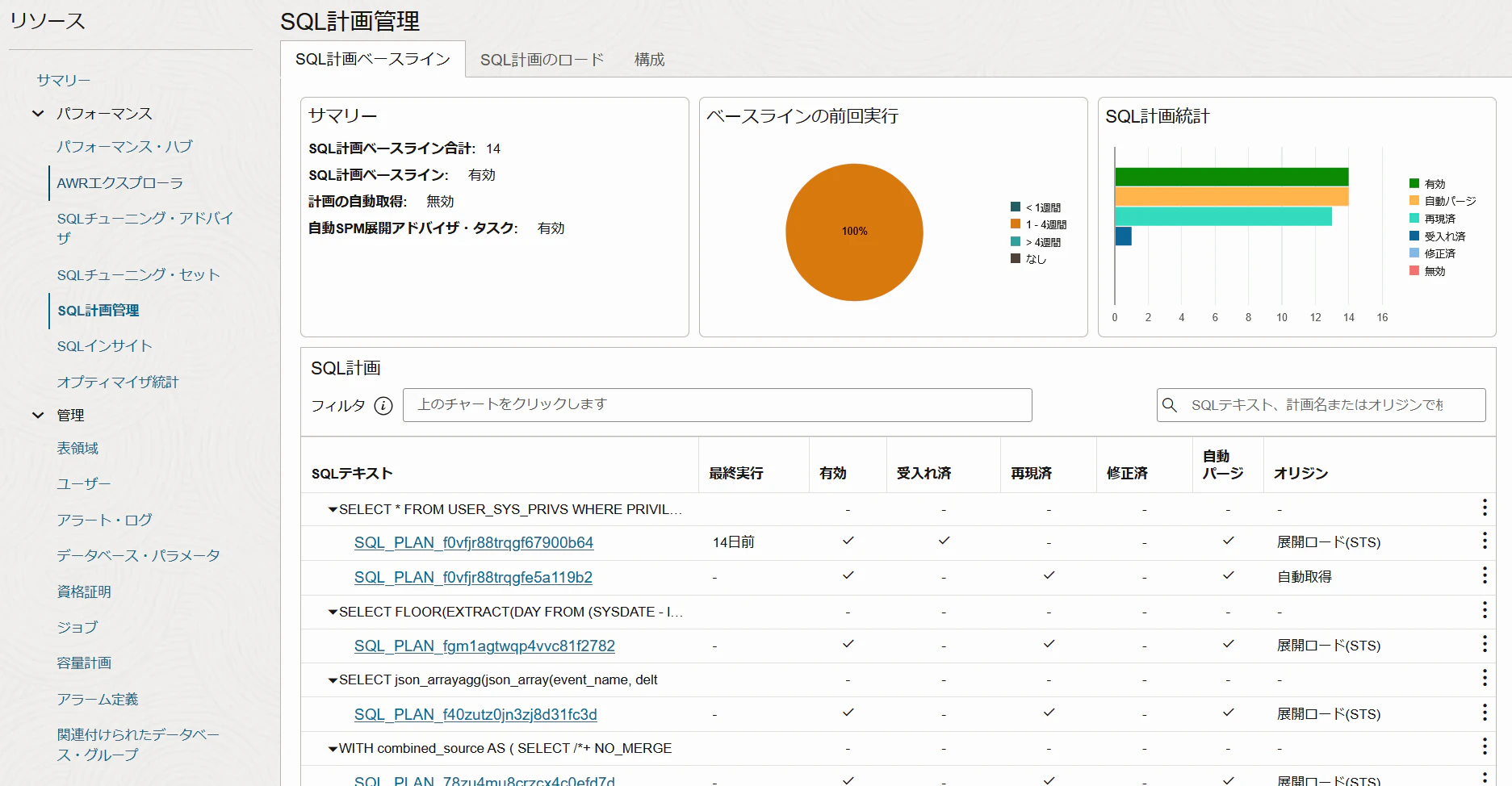Click the green 有効 bar in SQL計画統計

(x=1232, y=177)
